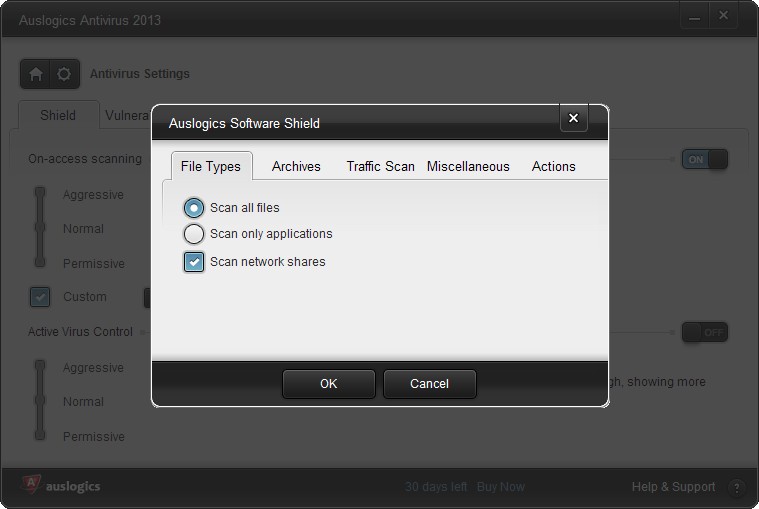Click Cancel in Software Shield dialog
This screenshot has width=759, height=509.
tap(430, 384)
